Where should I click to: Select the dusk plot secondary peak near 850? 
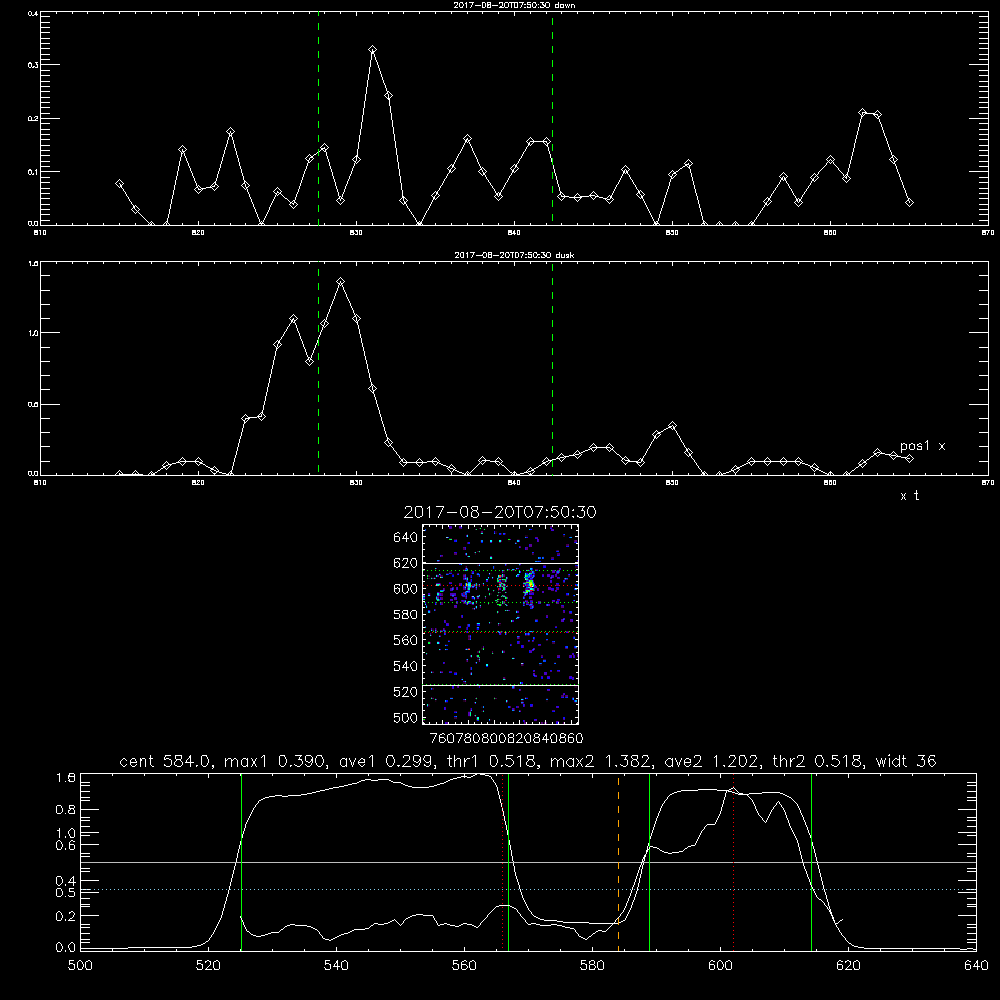click(x=672, y=425)
